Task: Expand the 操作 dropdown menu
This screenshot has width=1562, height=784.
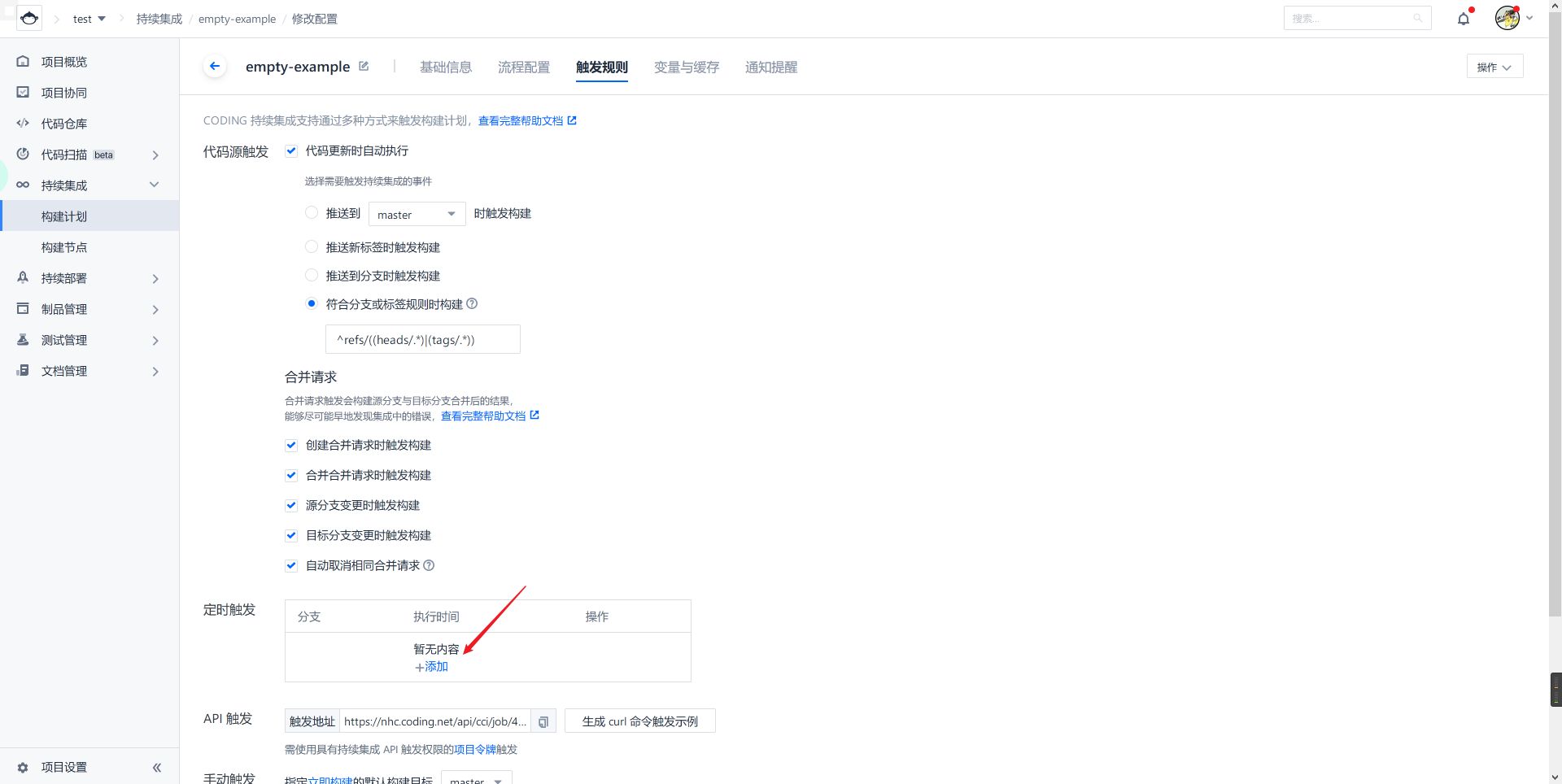Action: tap(1494, 67)
